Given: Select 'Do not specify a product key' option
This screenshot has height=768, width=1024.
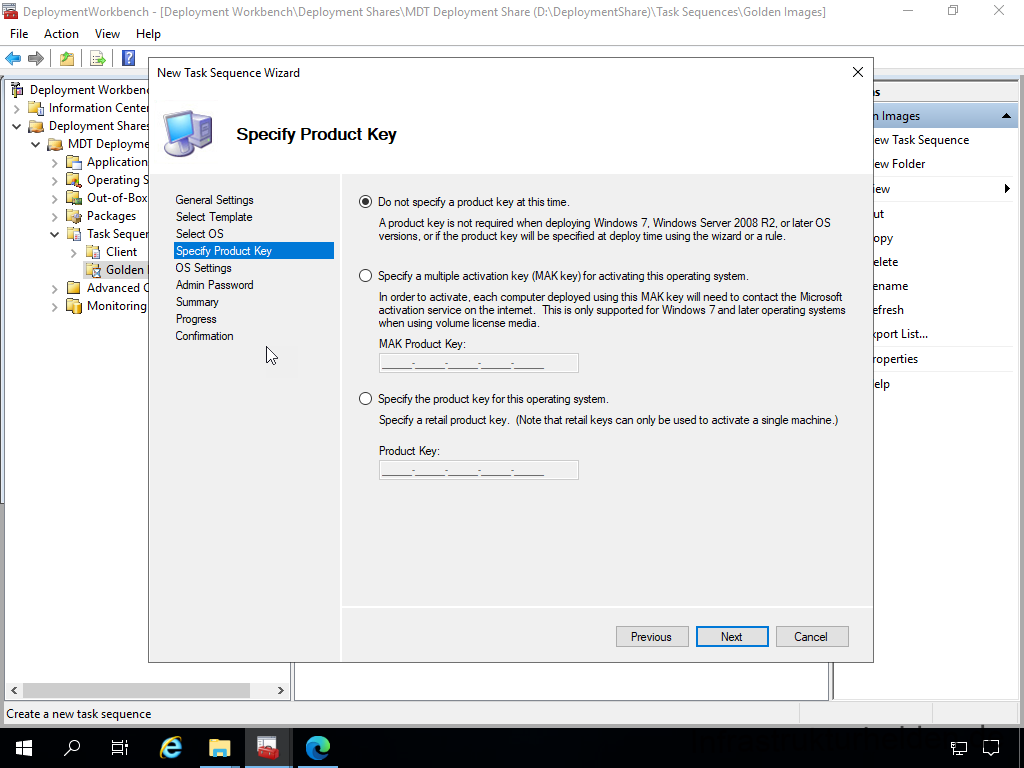Looking at the screenshot, I should 365,202.
